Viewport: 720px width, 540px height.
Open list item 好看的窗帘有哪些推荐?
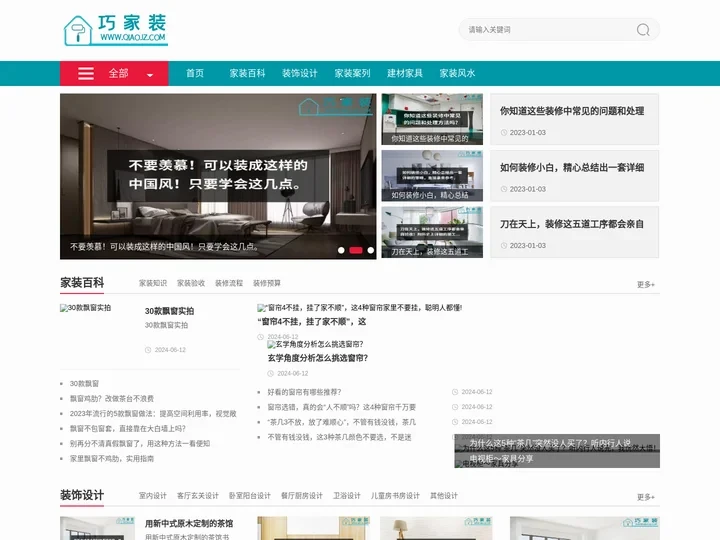pyautogui.click(x=304, y=392)
